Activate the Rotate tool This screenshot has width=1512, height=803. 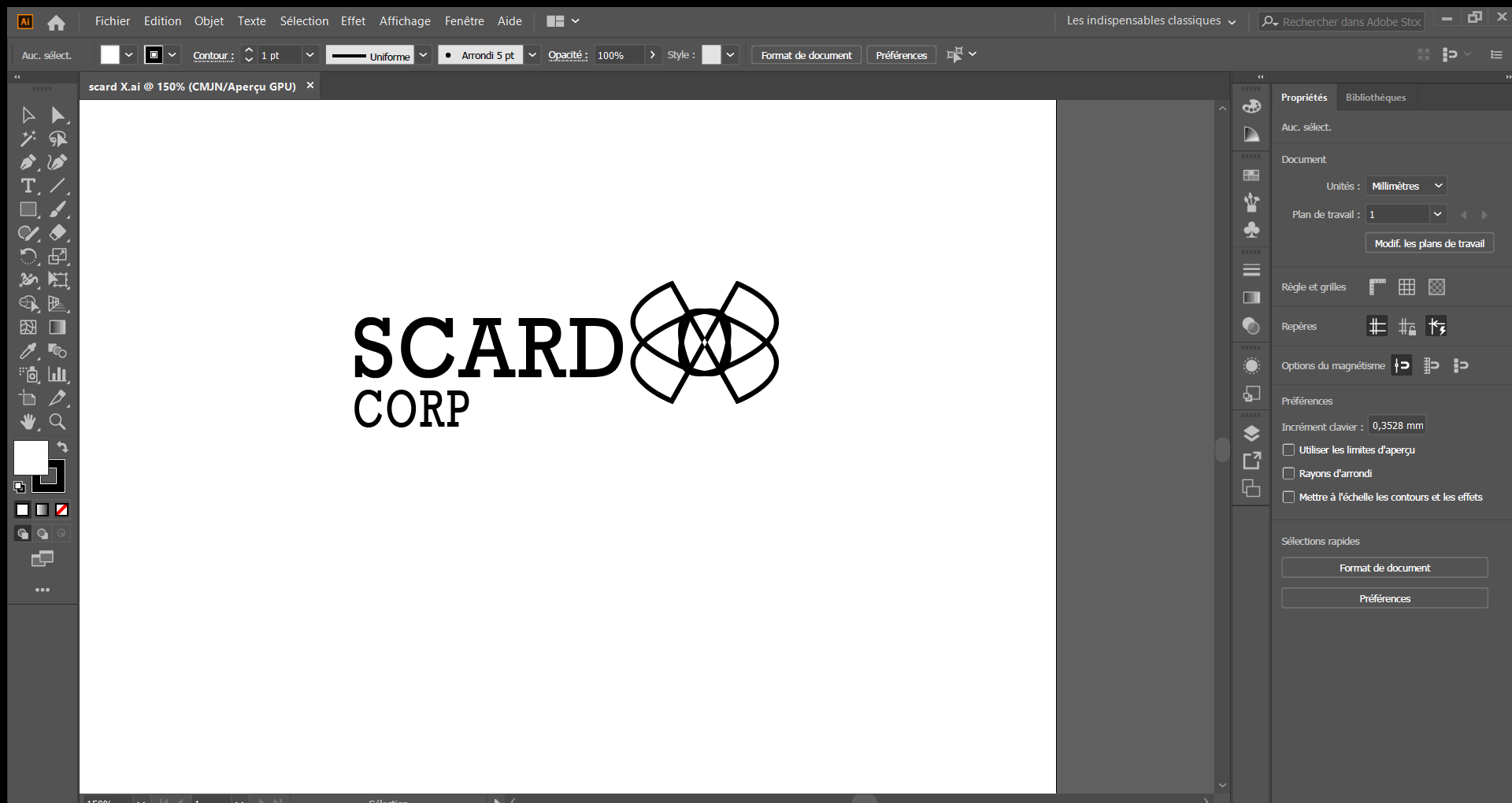point(28,257)
